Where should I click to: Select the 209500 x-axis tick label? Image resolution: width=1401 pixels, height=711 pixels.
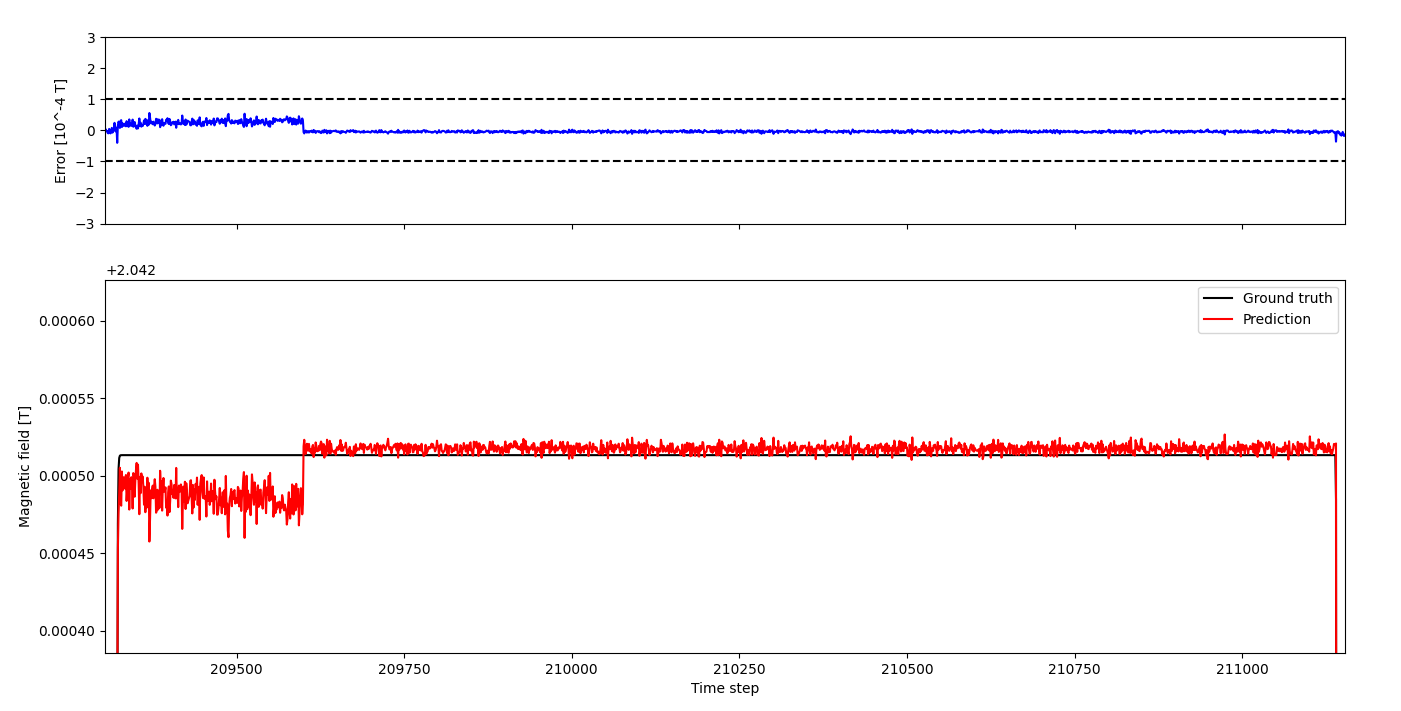pyautogui.click(x=237, y=668)
